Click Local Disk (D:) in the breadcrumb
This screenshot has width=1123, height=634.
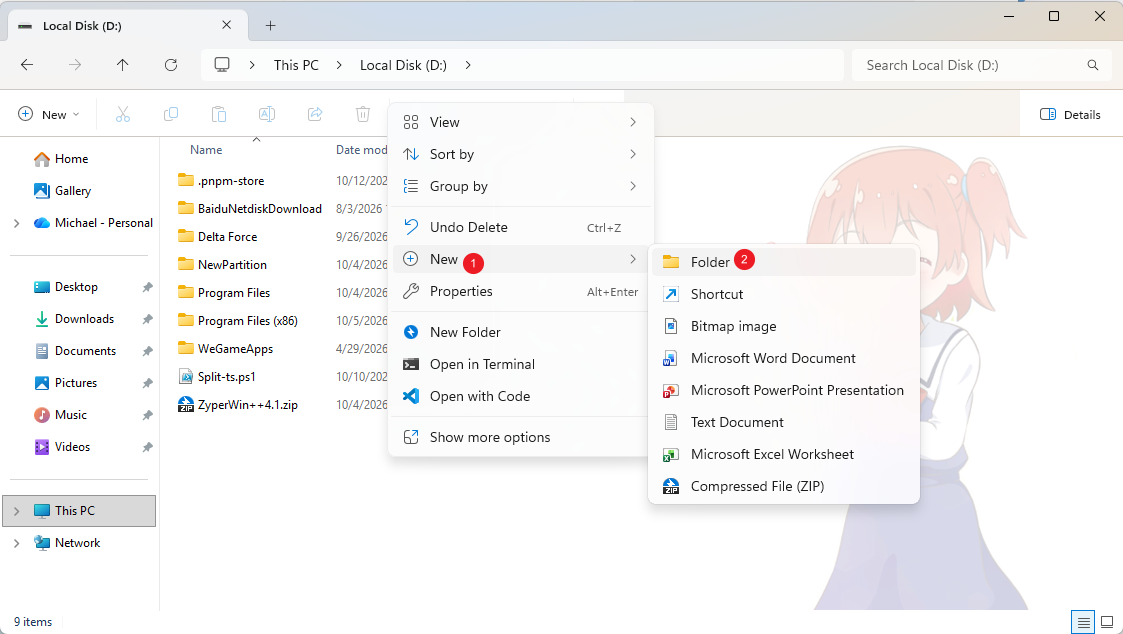point(403,65)
